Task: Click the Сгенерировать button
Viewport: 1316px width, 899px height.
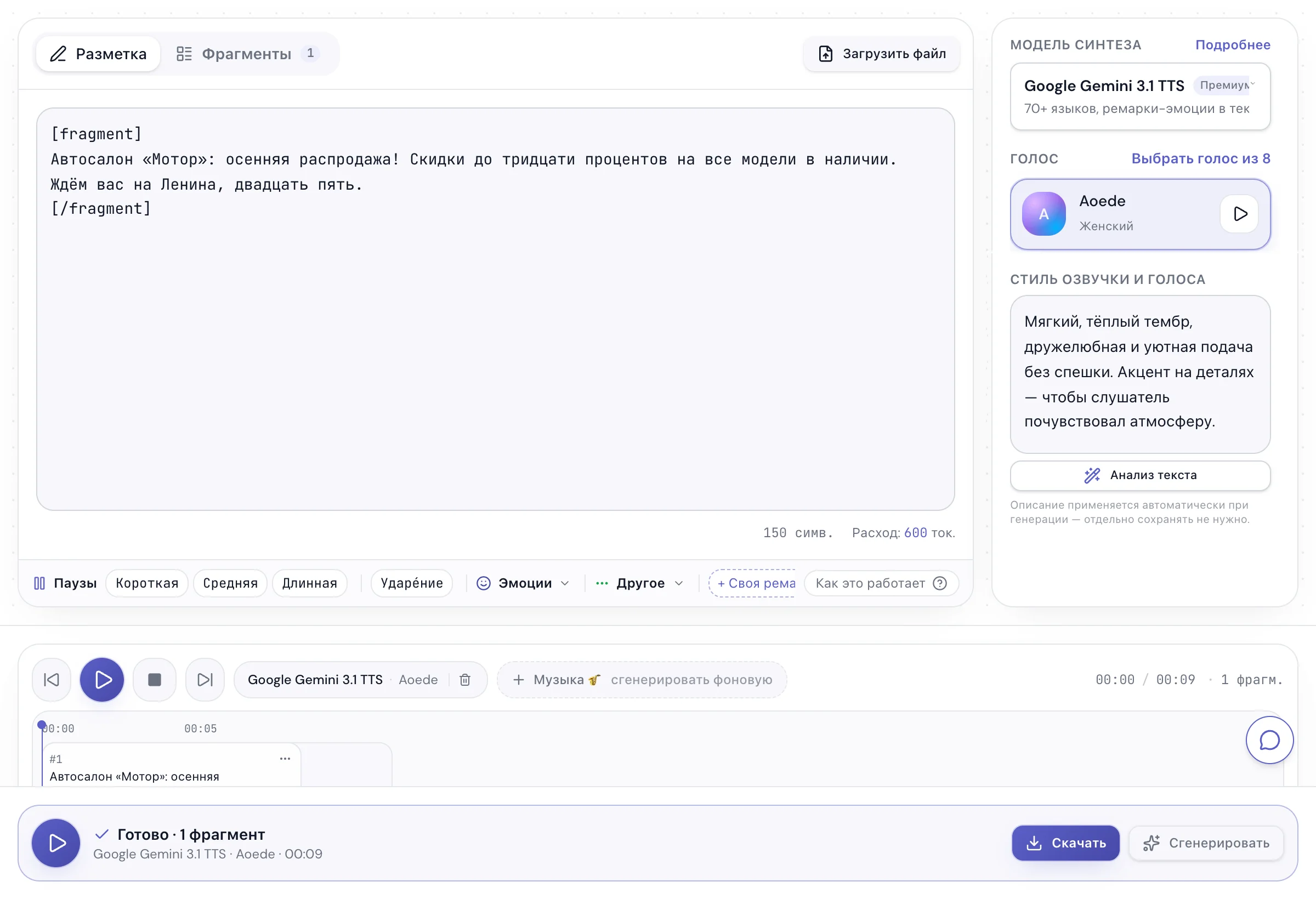Action: pos(1206,843)
